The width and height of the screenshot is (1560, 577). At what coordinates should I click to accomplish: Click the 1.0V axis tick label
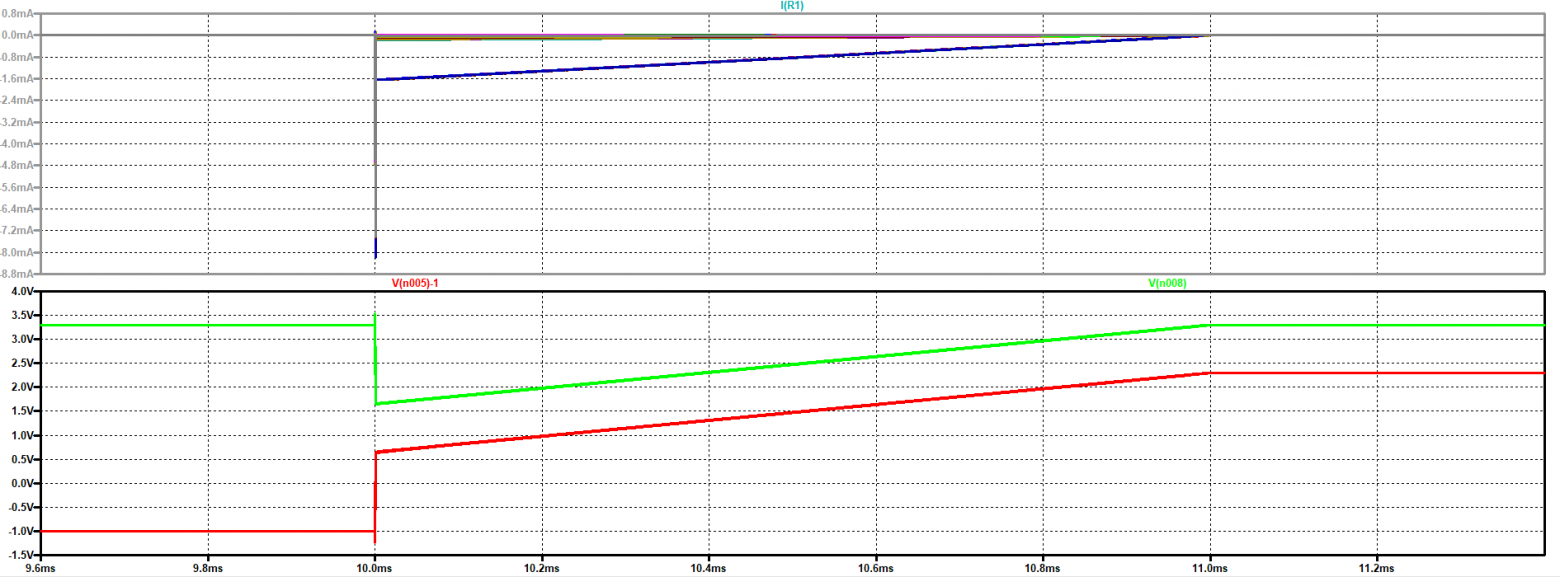pos(22,435)
